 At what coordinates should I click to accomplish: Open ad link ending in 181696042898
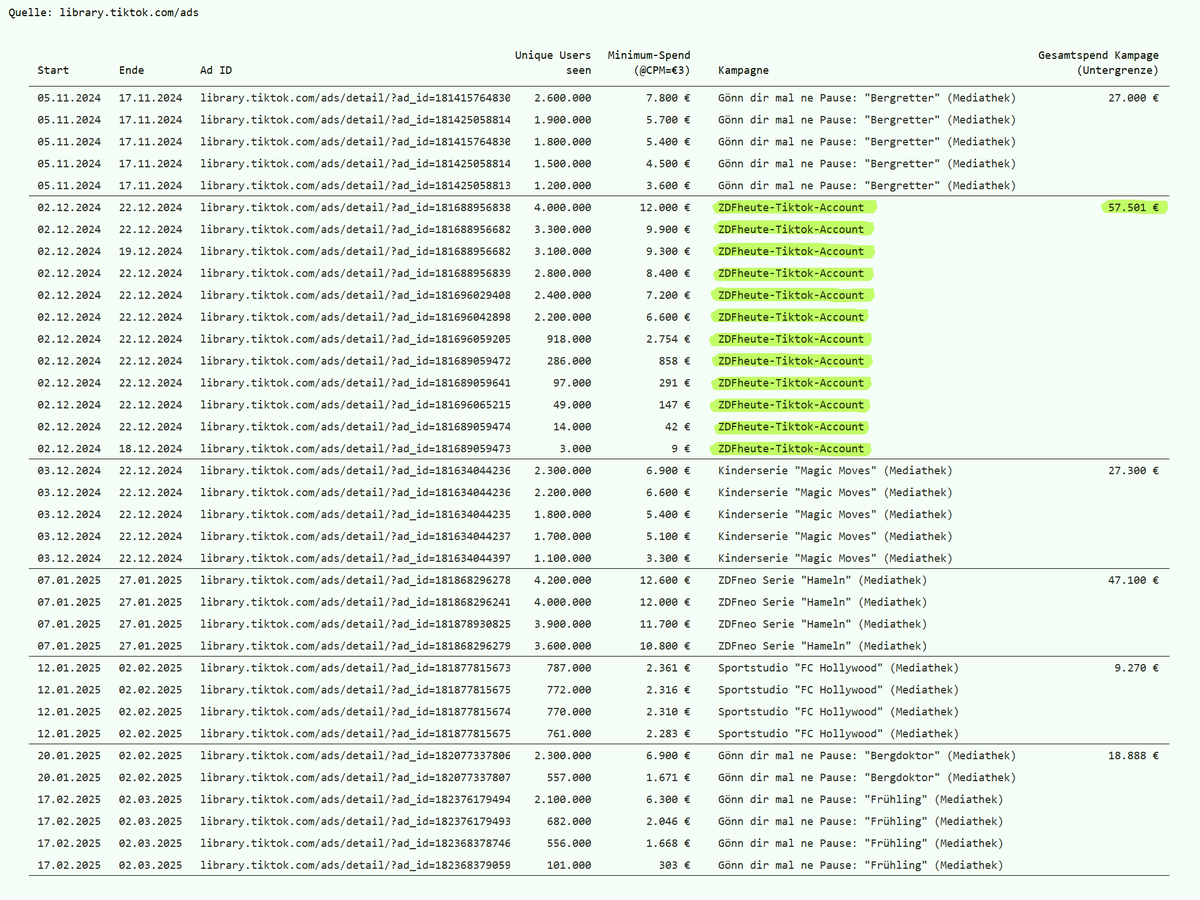(x=355, y=318)
